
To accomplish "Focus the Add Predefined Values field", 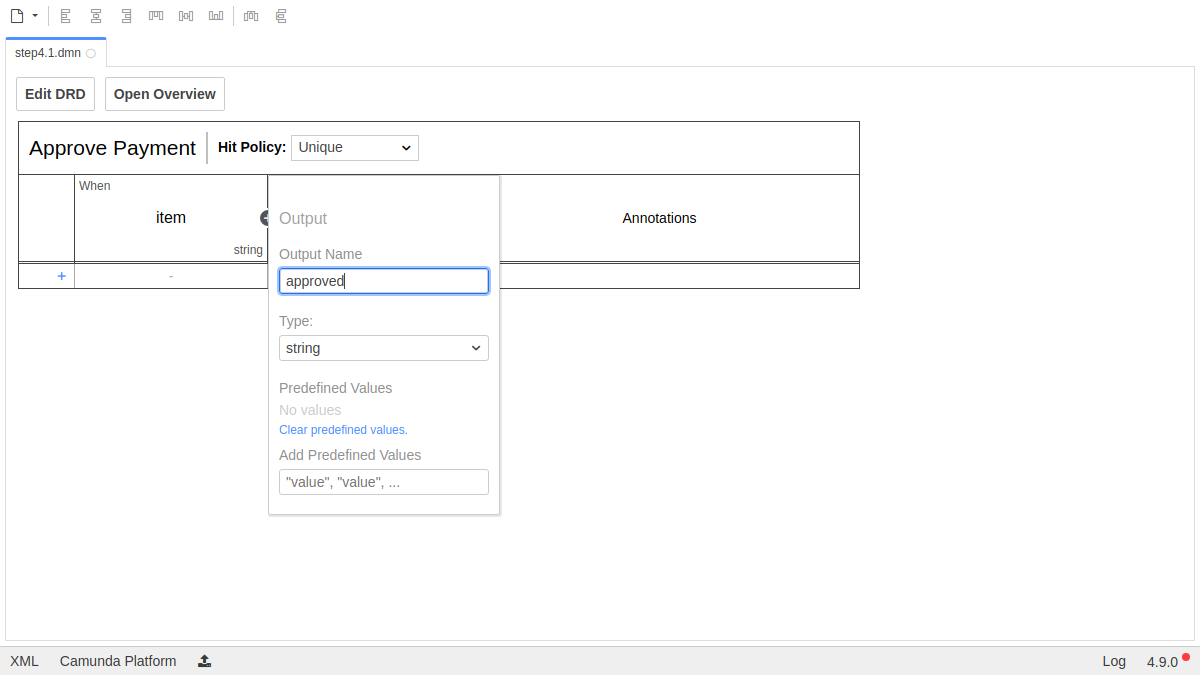I will 384,482.
